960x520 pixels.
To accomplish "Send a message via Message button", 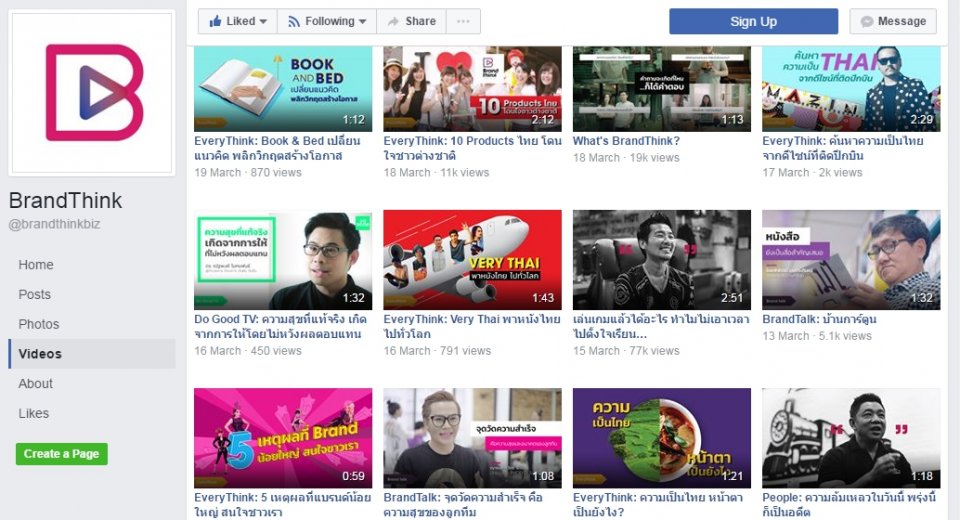I will point(893,21).
